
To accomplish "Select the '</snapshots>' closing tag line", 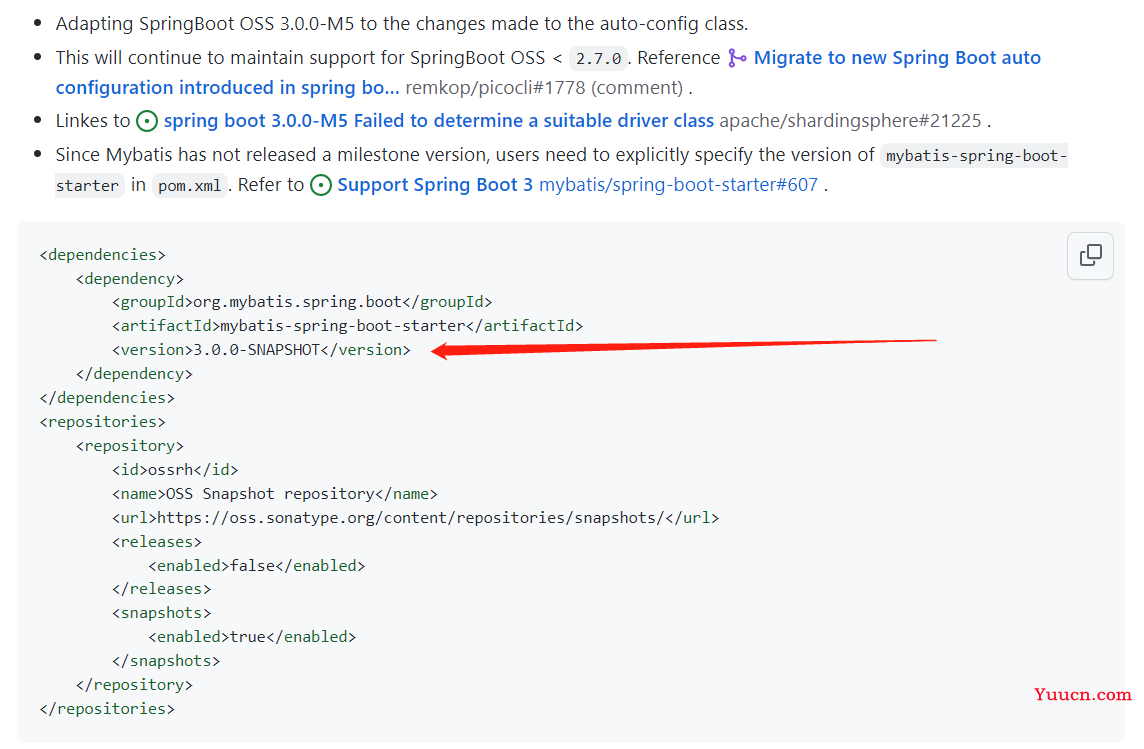I will [166, 661].
